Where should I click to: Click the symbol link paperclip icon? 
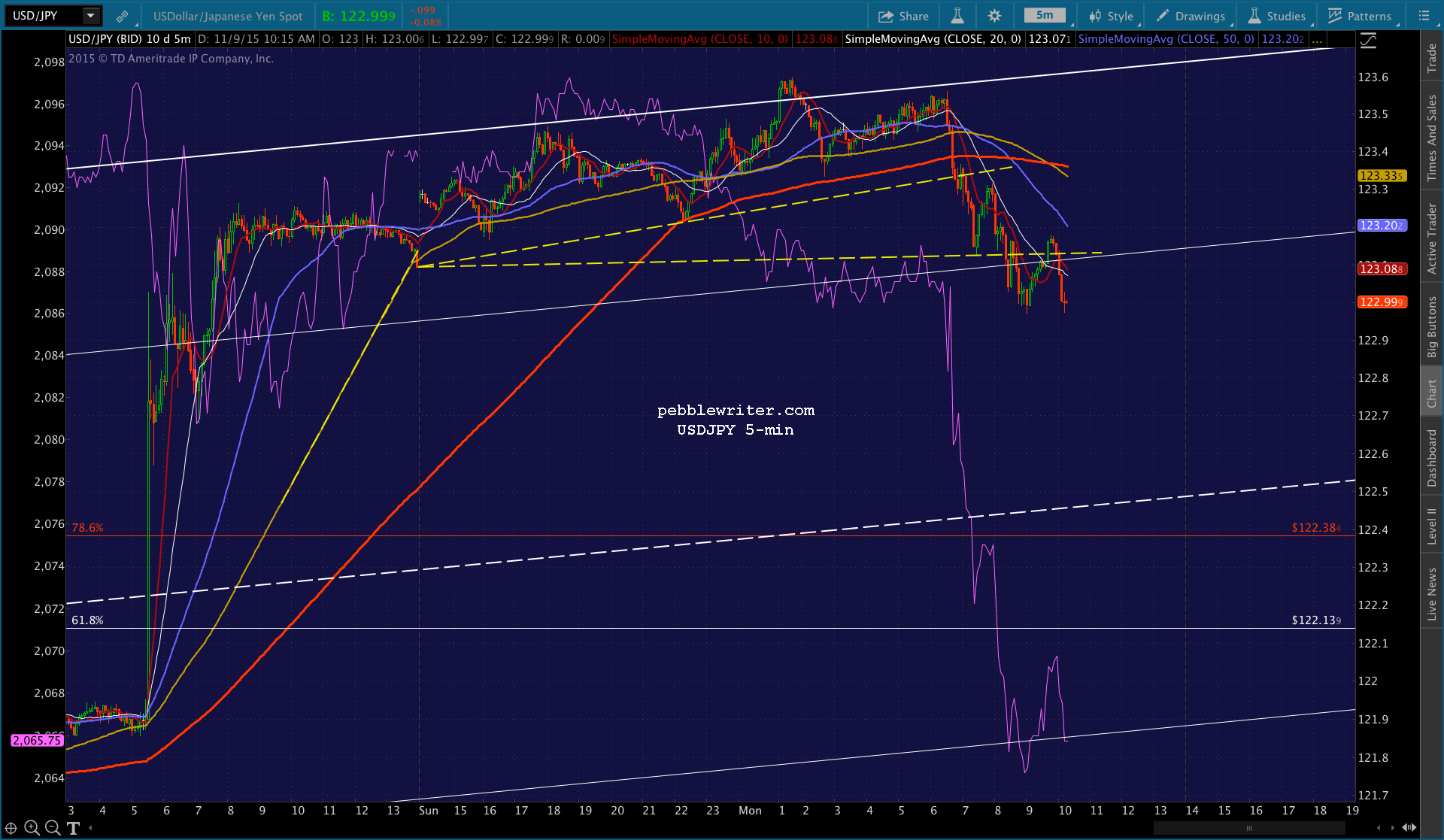point(122,16)
